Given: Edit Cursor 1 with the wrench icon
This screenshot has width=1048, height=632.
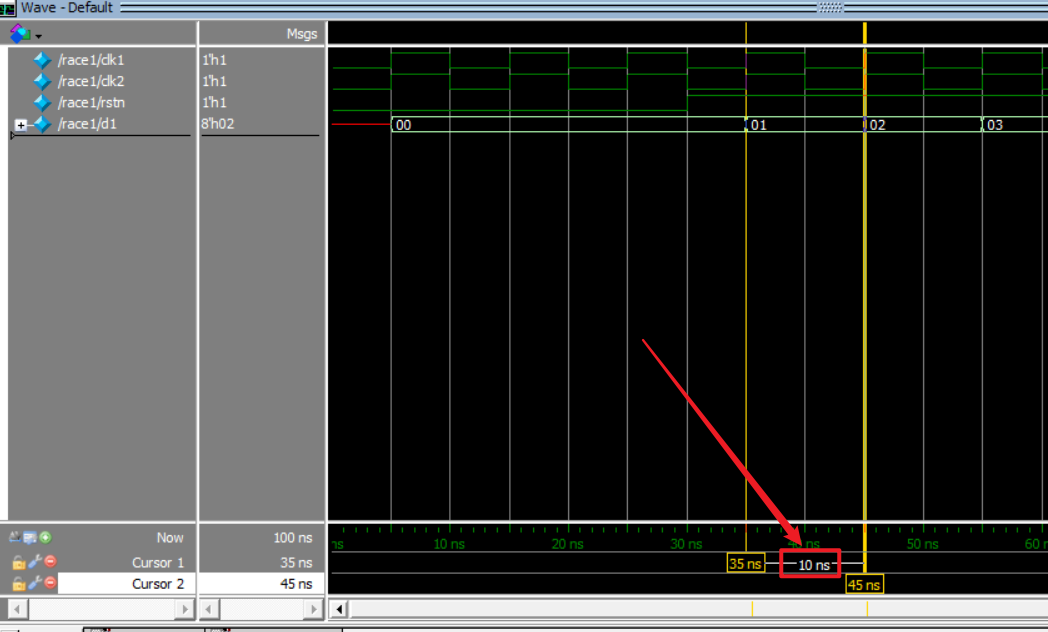Looking at the screenshot, I should (x=35, y=562).
